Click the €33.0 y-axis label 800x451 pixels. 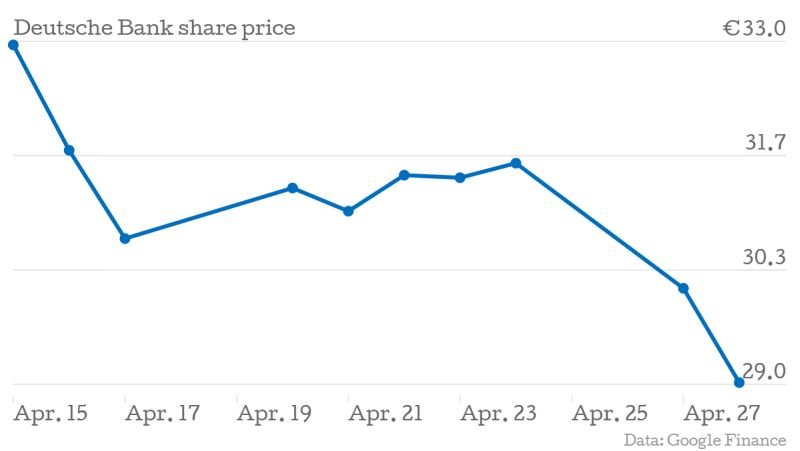click(x=755, y=28)
